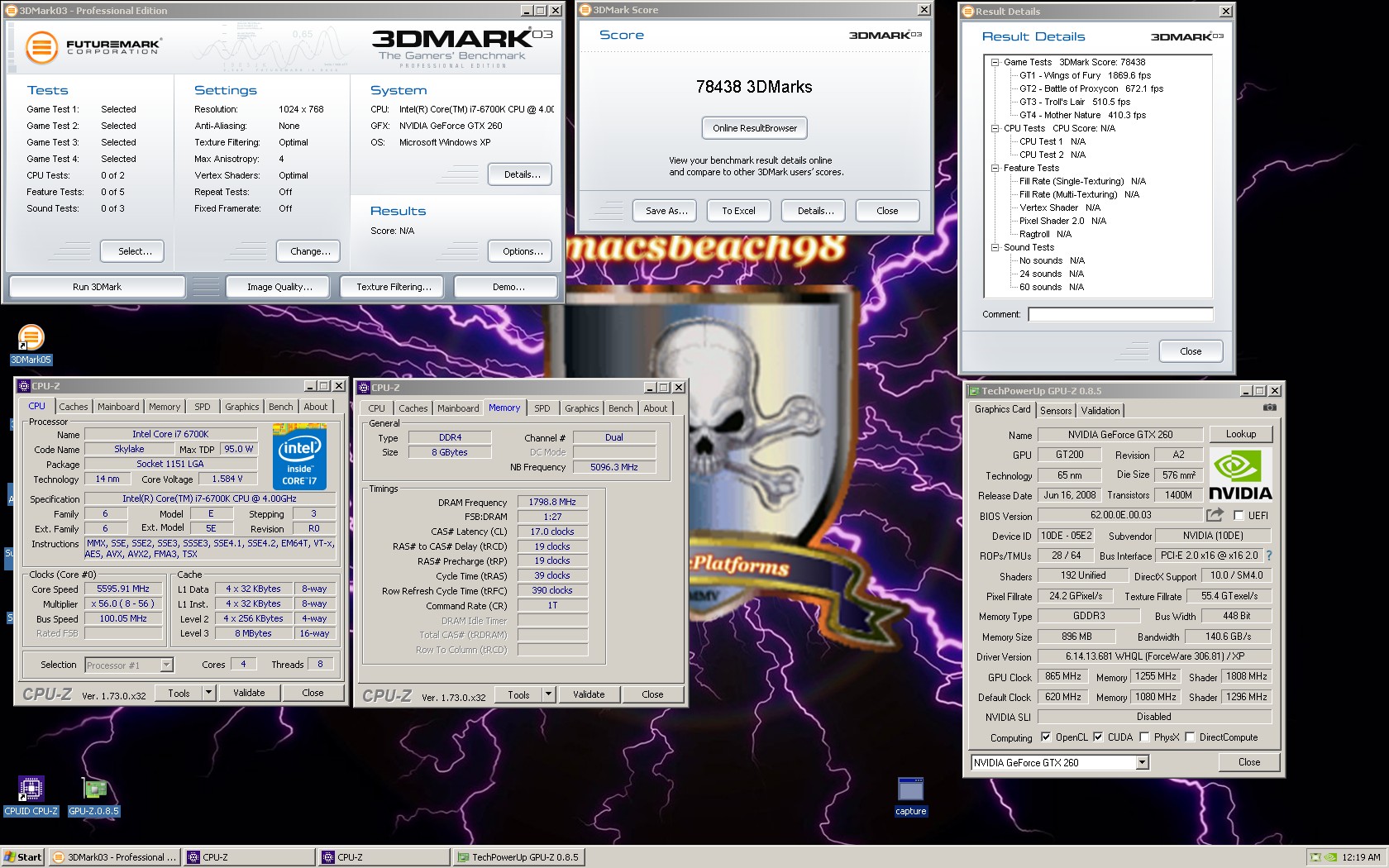
Task: Click the GPU-Z screenshot camera icon
Action: [1270, 408]
